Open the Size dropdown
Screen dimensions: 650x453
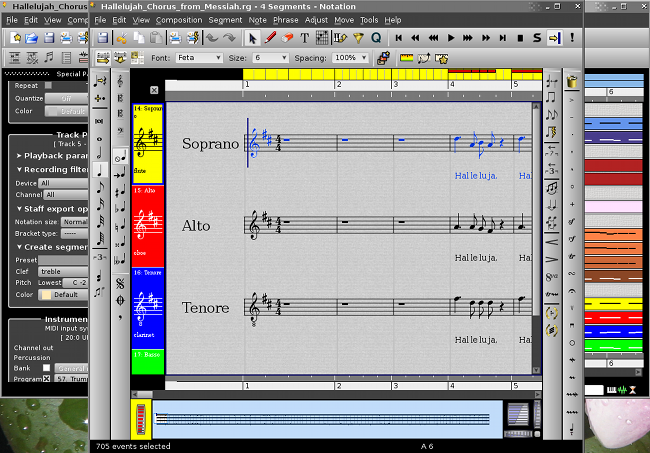coord(271,58)
